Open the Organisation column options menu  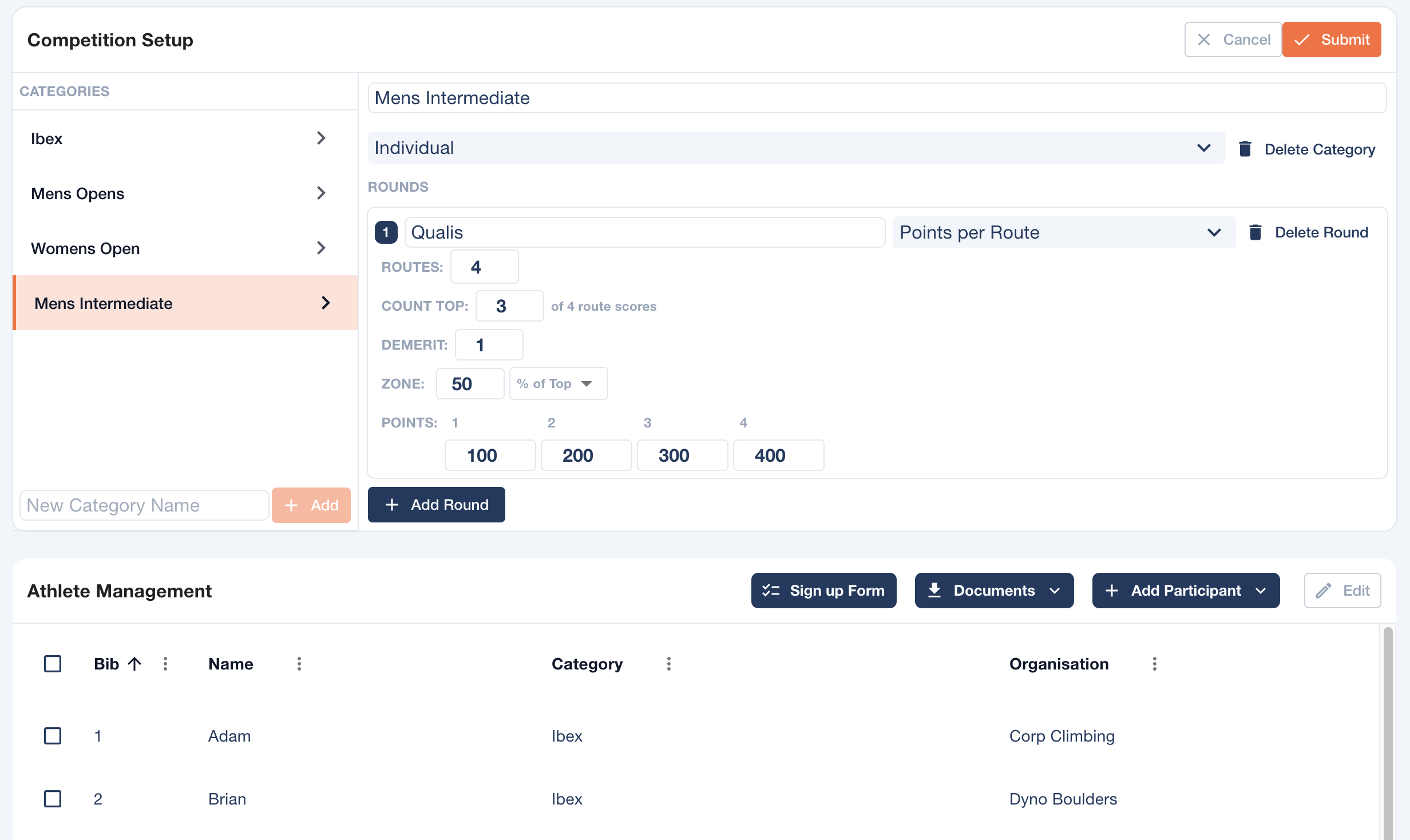pos(1155,664)
